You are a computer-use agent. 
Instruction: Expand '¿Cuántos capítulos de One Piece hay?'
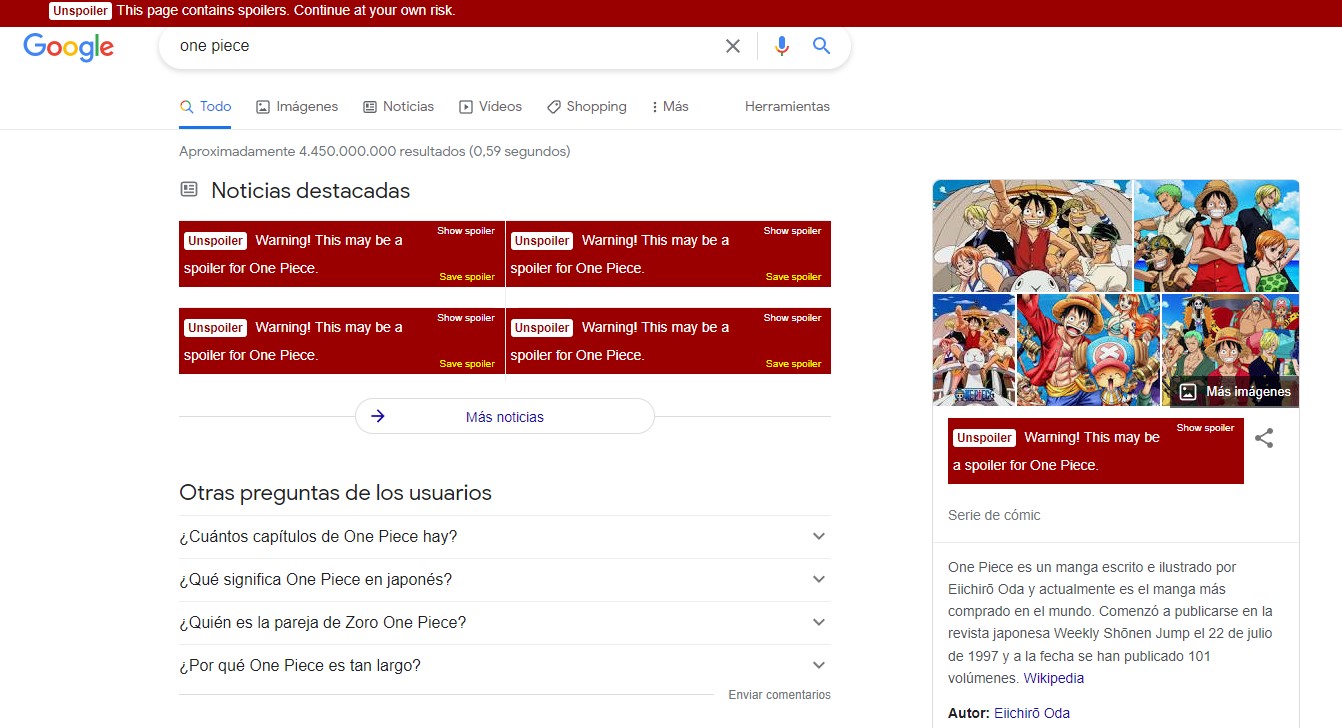point(505,537)
